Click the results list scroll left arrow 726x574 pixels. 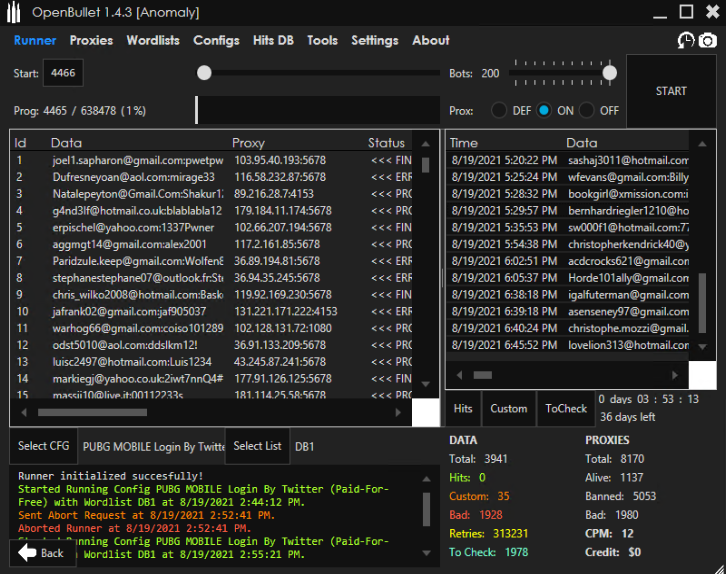(x=459, y=375)
